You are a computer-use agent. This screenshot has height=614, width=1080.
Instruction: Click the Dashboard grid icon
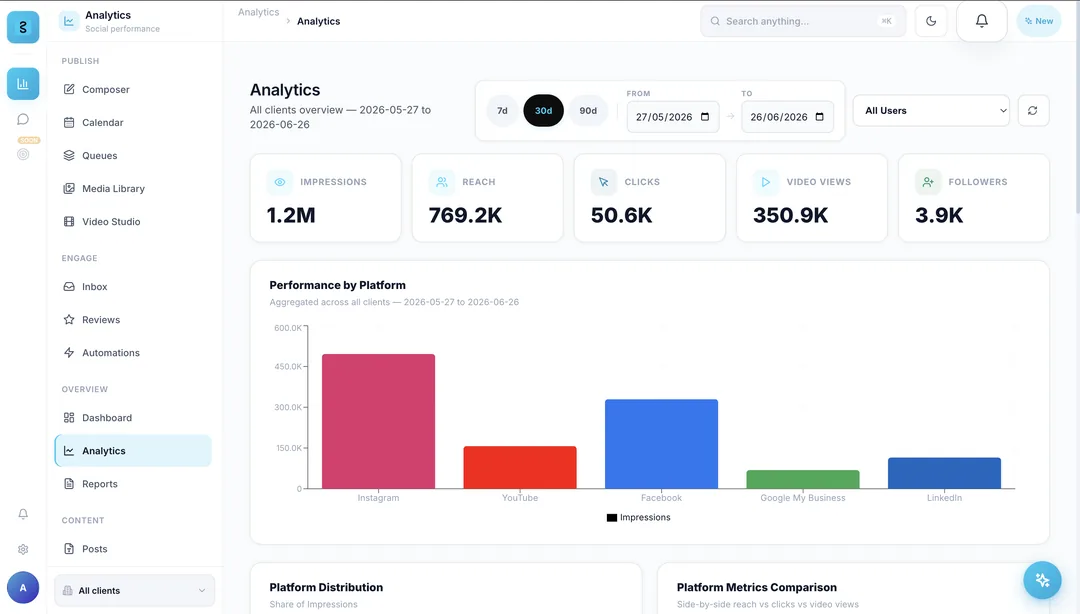click(x=69, y=418)
